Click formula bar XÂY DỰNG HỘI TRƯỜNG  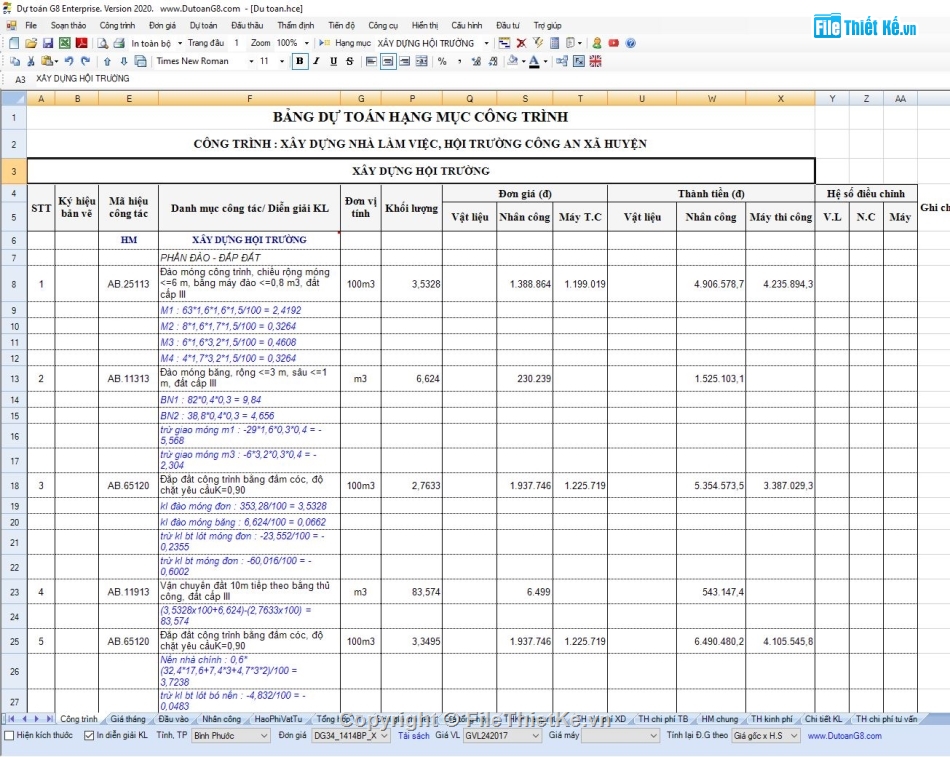[82, 79]
